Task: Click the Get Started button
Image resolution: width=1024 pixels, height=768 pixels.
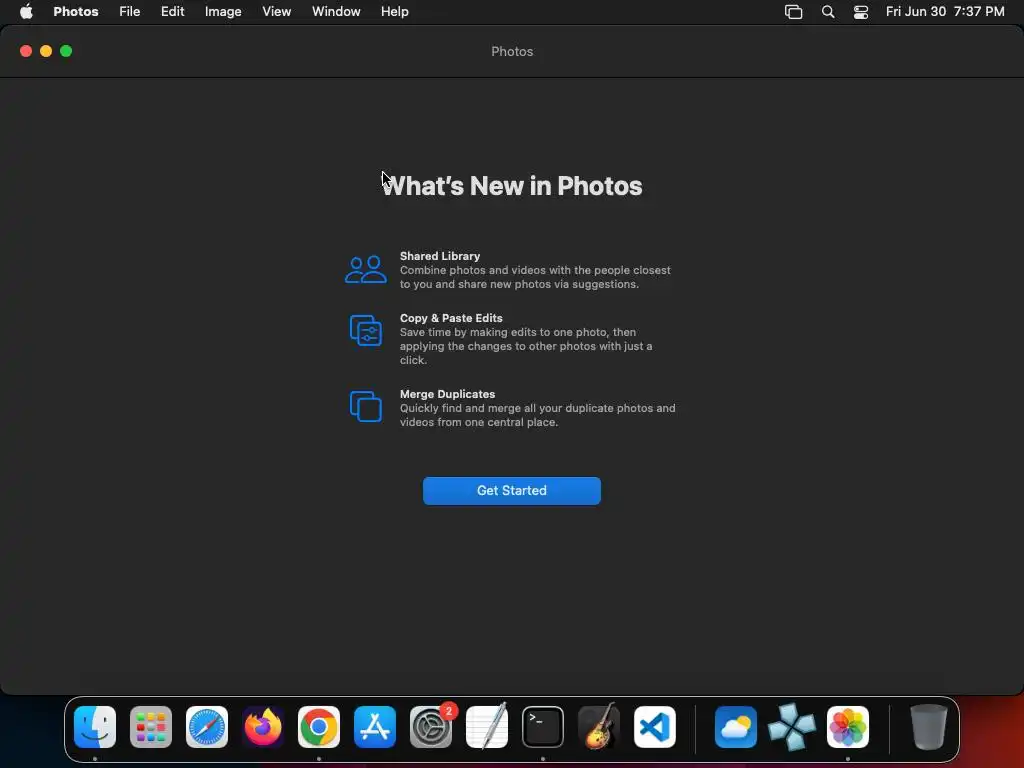Action: (x=511, y=490)
